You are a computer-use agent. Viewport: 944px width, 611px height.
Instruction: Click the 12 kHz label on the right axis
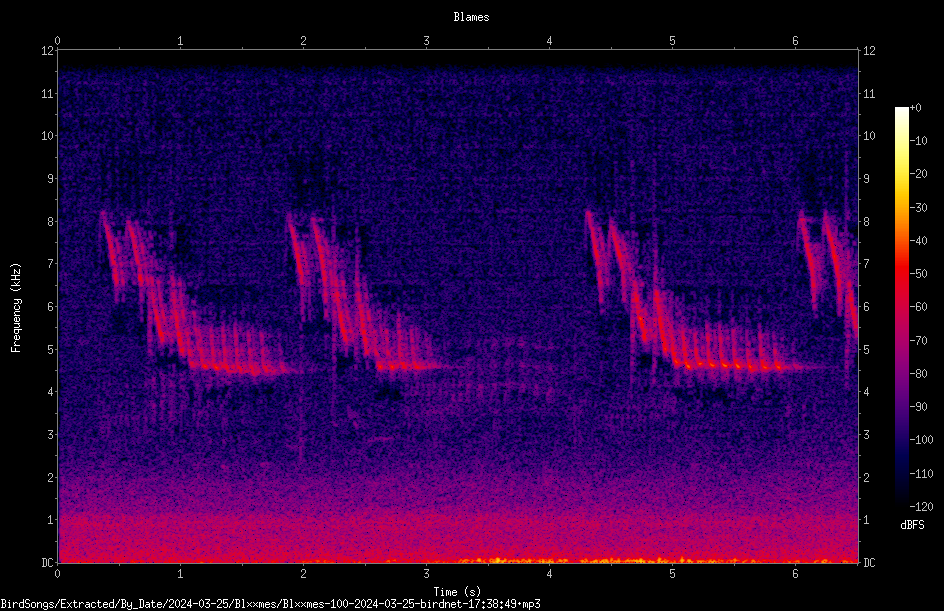point(869,51)
